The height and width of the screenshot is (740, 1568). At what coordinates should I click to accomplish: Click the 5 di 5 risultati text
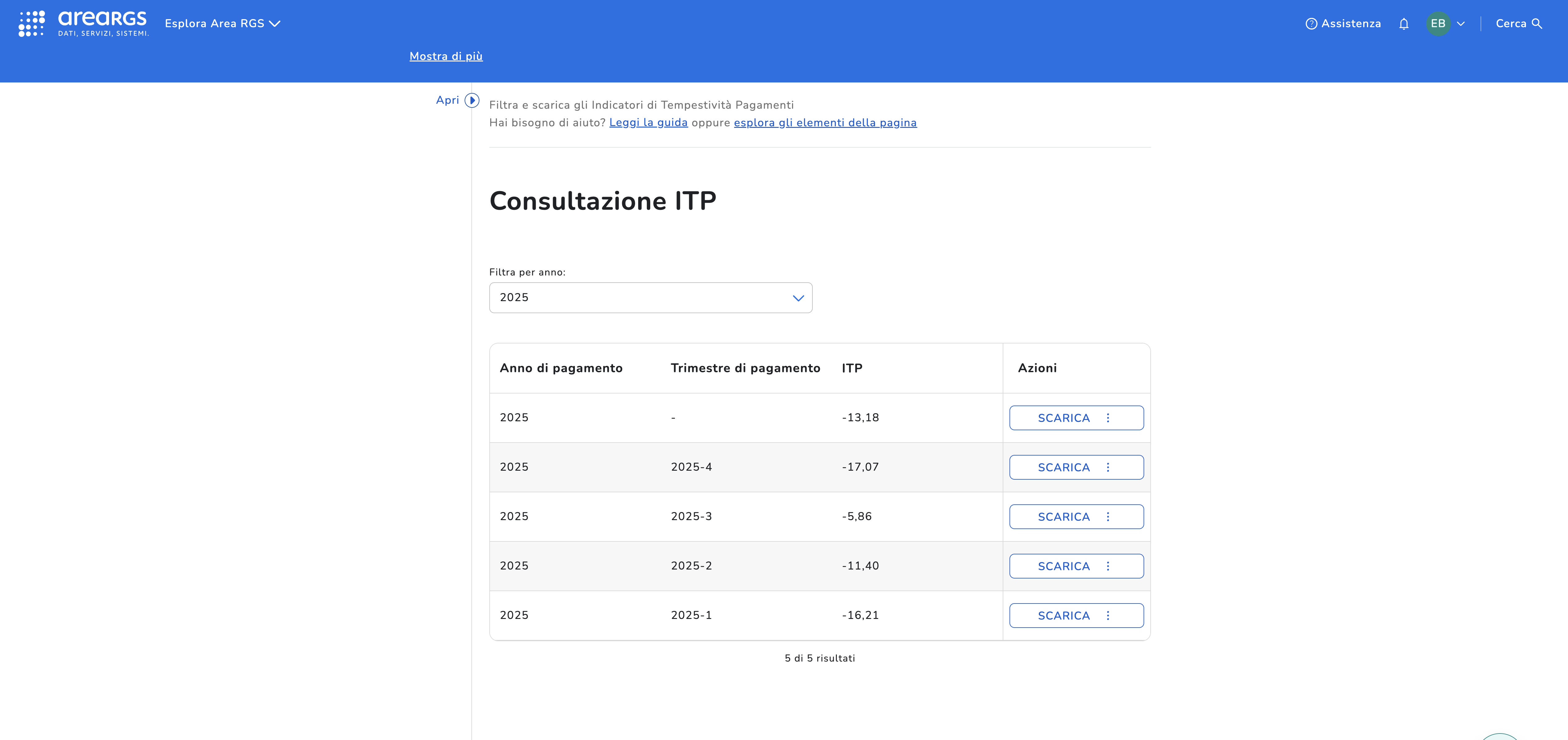(x=820, y=658)
